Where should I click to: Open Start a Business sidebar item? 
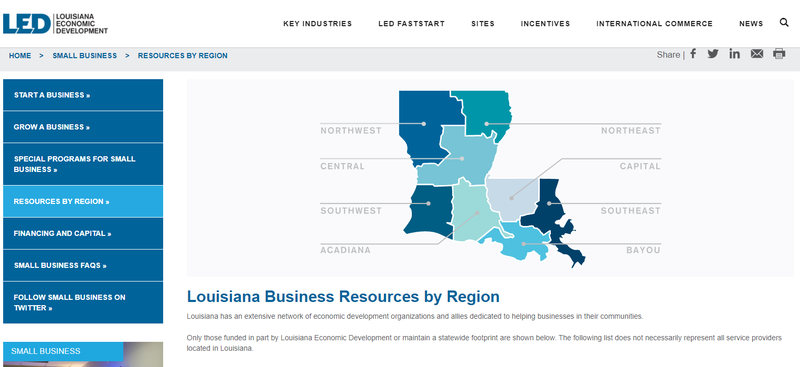pos(83,95)
